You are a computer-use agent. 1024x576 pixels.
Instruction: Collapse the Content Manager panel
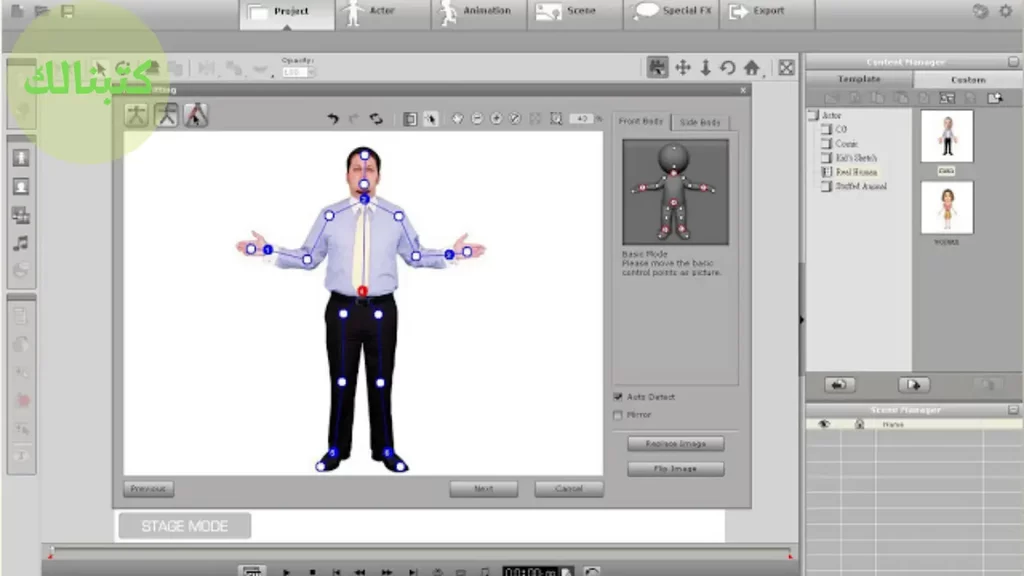coord(1013,62)
